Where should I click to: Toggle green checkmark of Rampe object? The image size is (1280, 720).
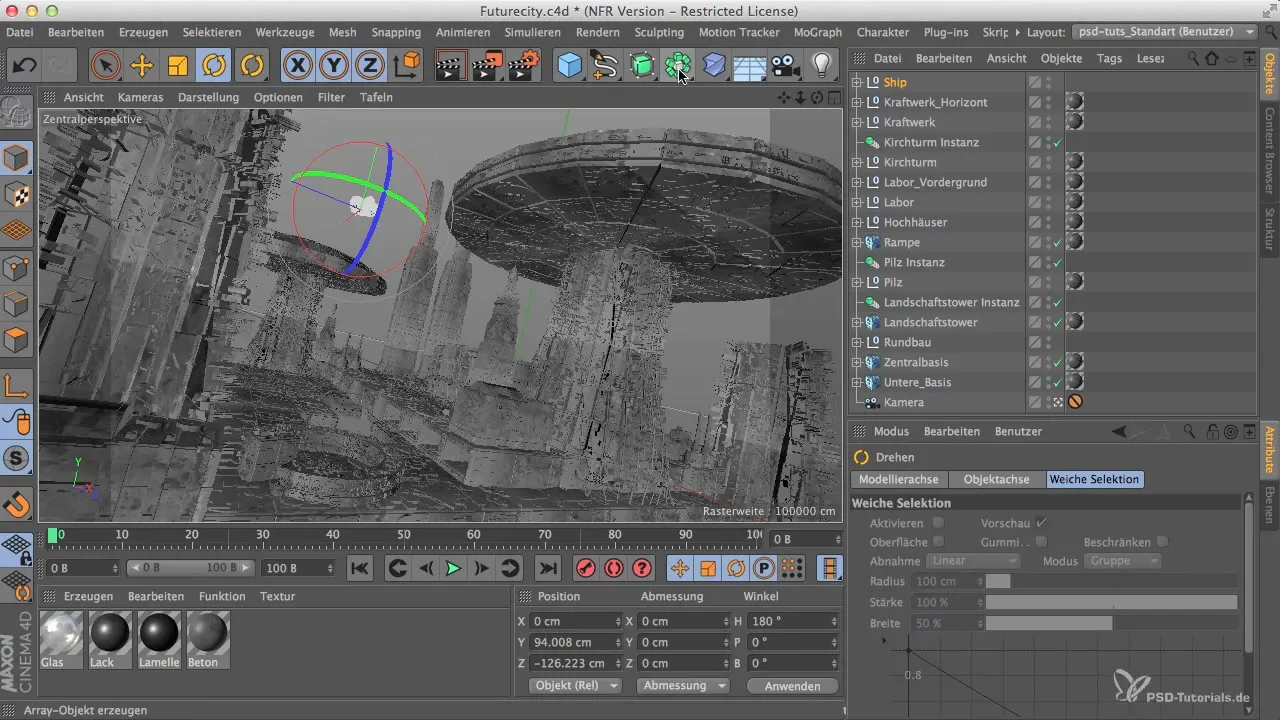click(x=1057, y=242)
